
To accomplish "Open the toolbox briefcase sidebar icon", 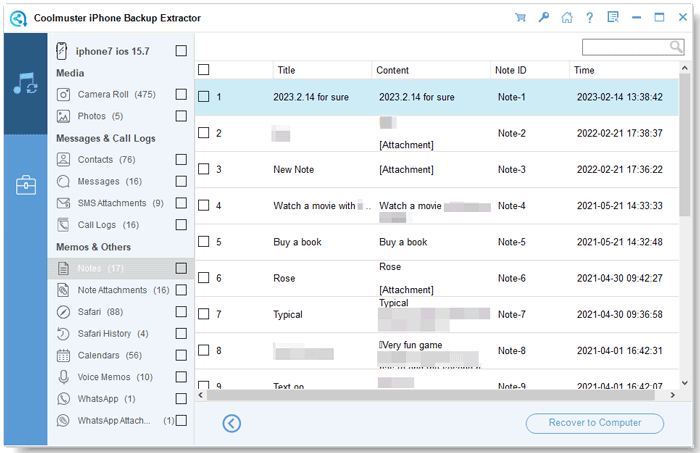I will [x=26, y=185].
